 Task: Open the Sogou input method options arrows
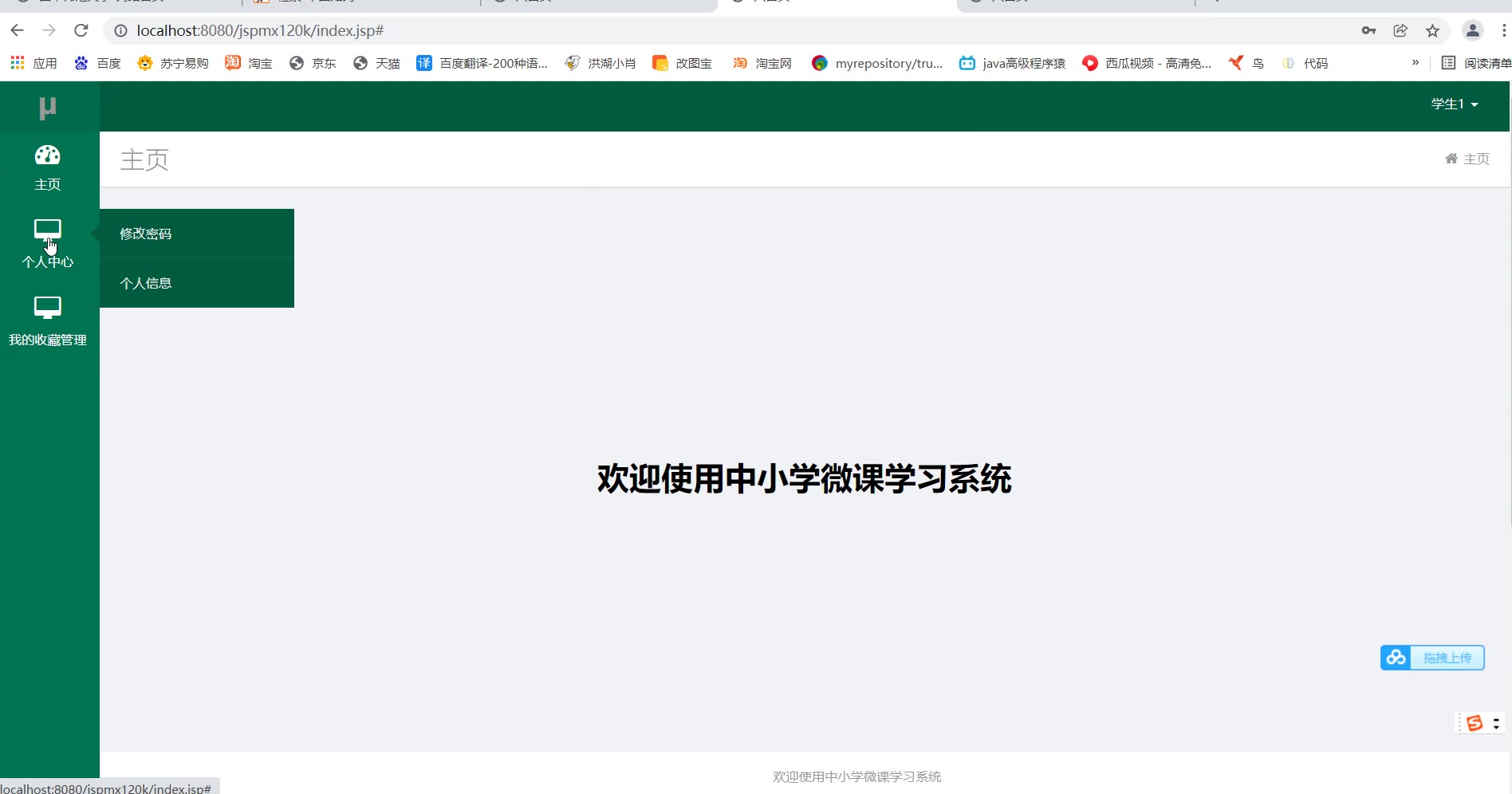click(1496, 723)
